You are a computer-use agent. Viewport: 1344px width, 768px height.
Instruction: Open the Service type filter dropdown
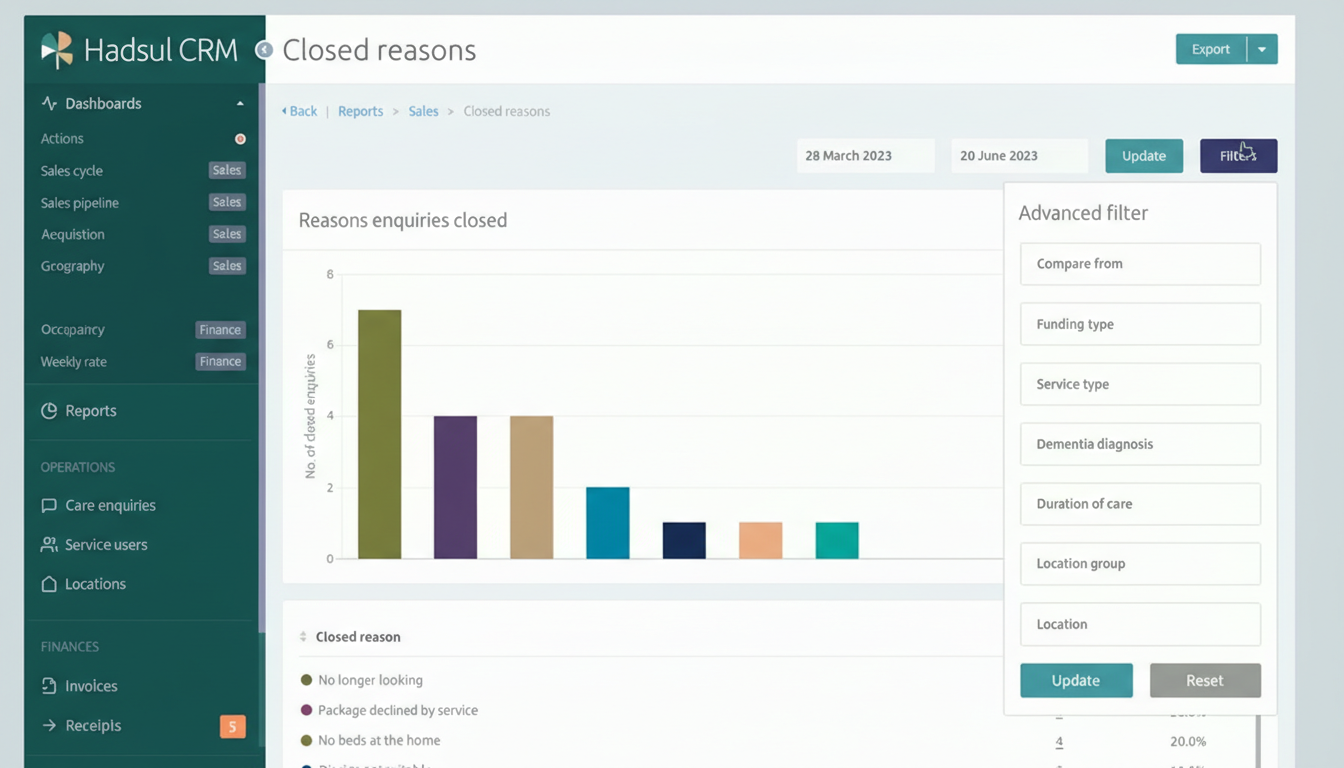tap(1140, 384)
